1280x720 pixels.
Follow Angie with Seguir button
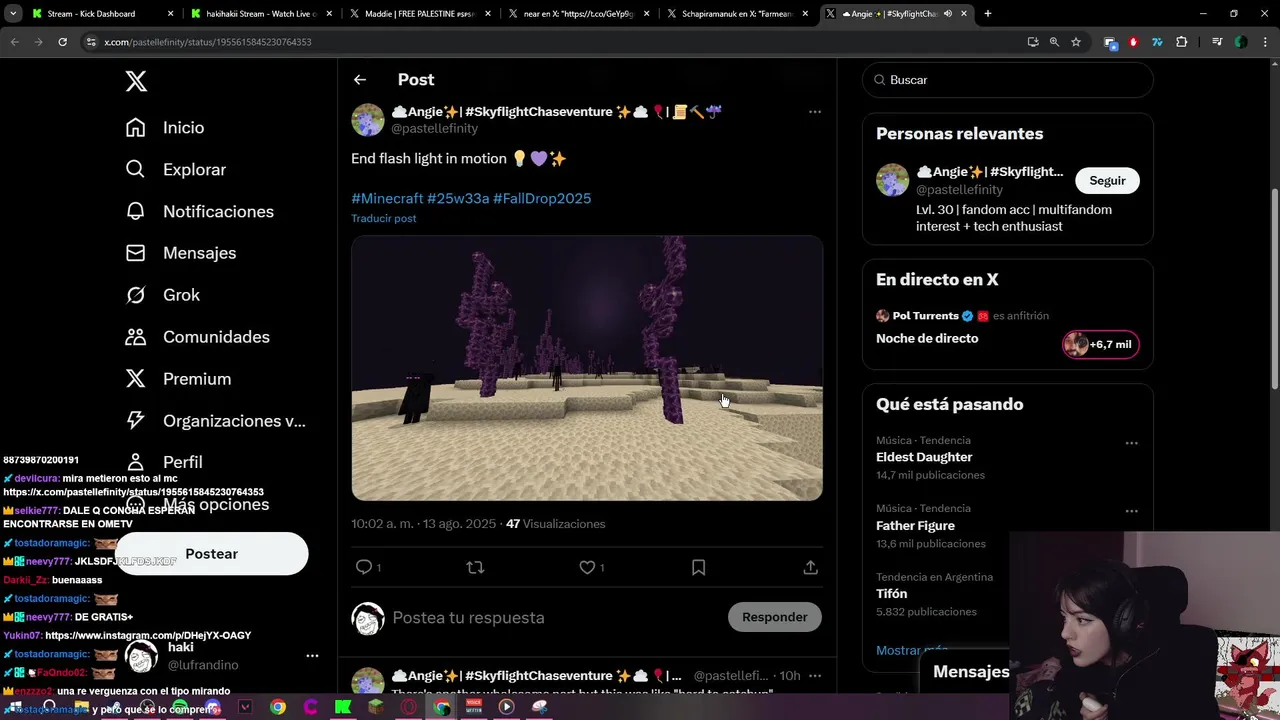click(1107, 180)
